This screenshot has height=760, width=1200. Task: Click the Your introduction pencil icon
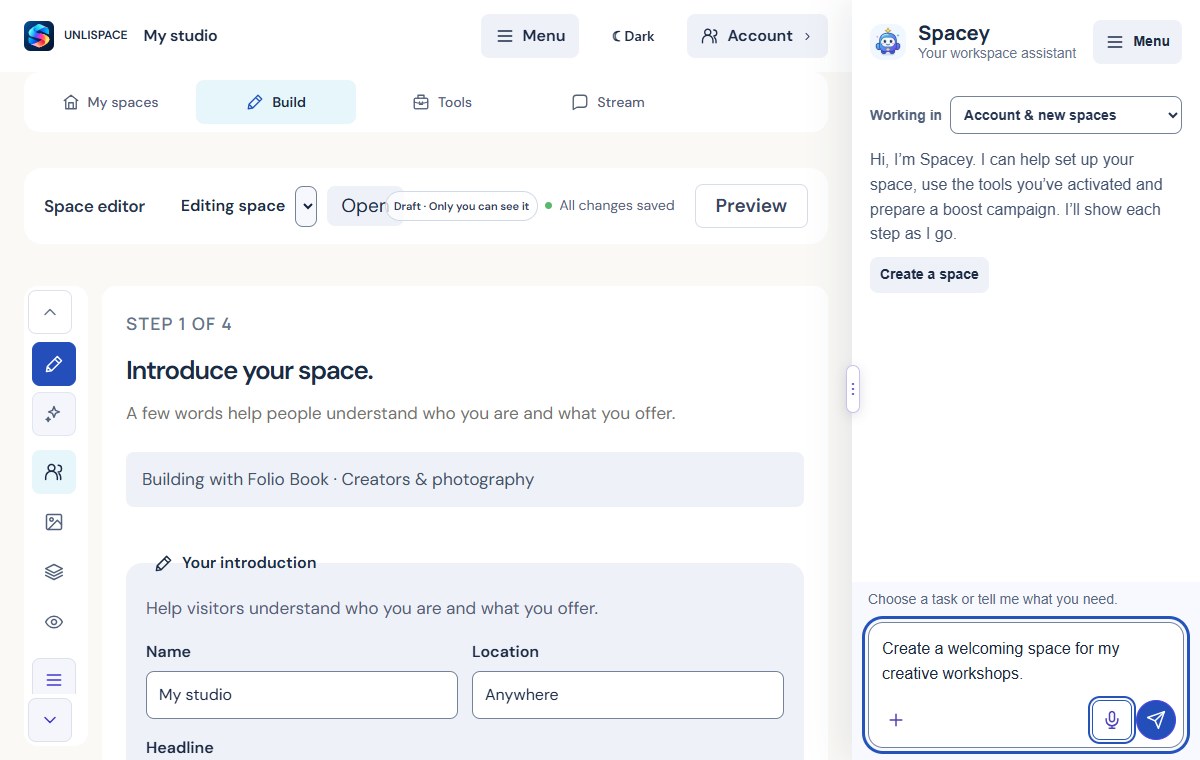point(163,564)
